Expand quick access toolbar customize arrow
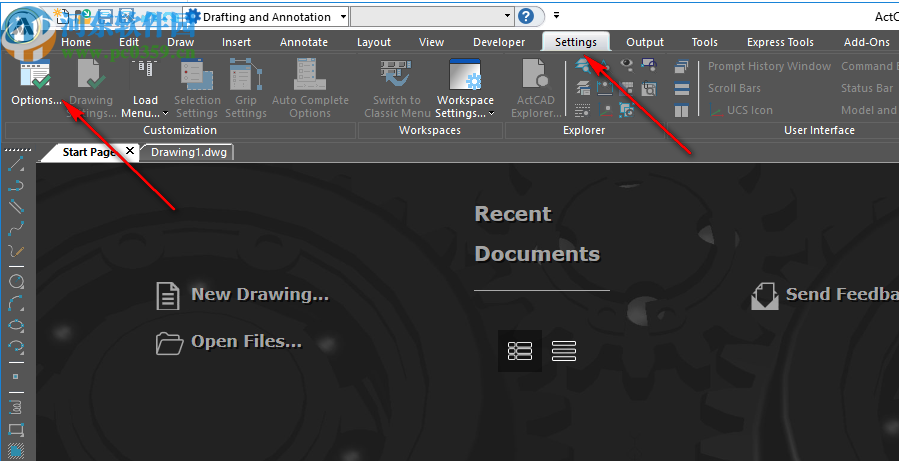This screenshot has width=899, height=461. click(556, 15)
